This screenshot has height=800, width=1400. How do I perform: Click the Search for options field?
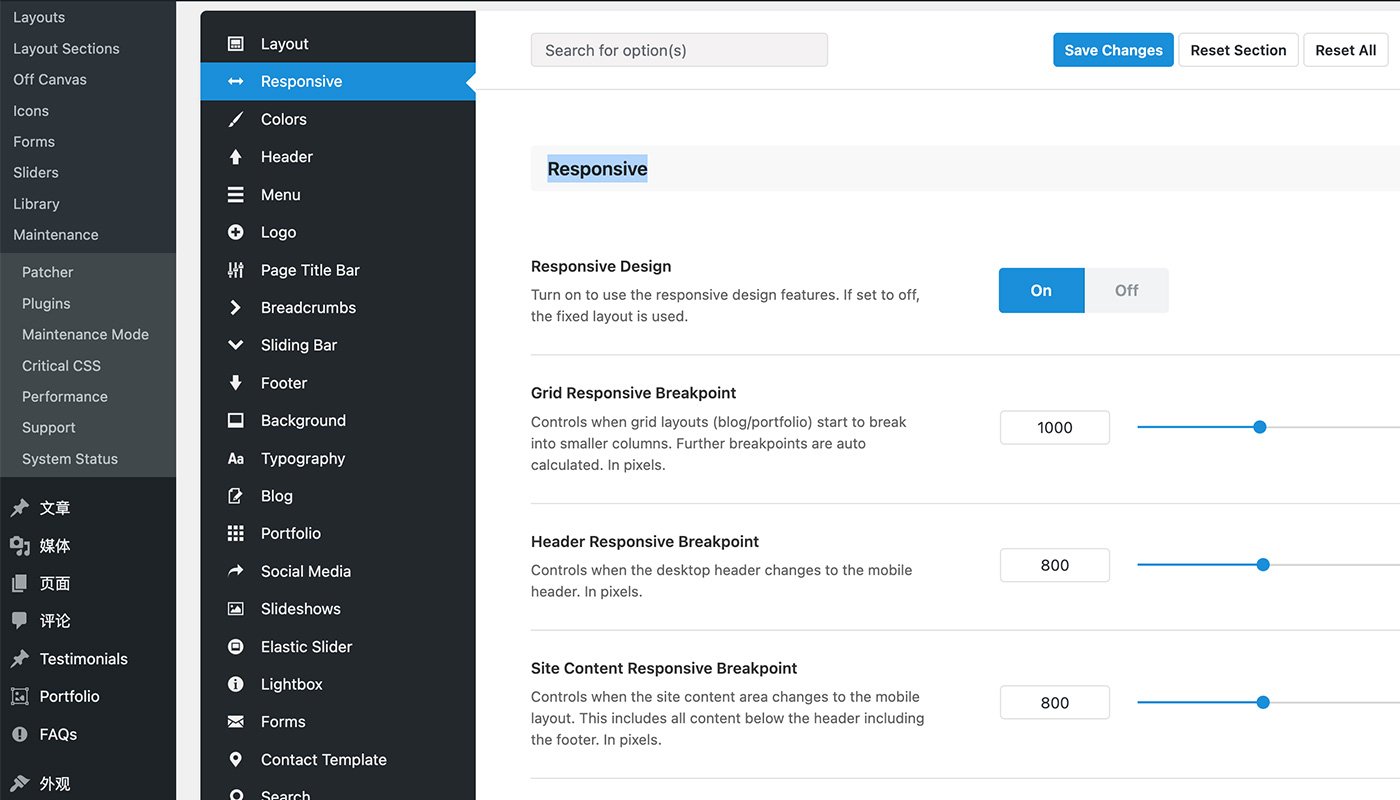point(679,50)
